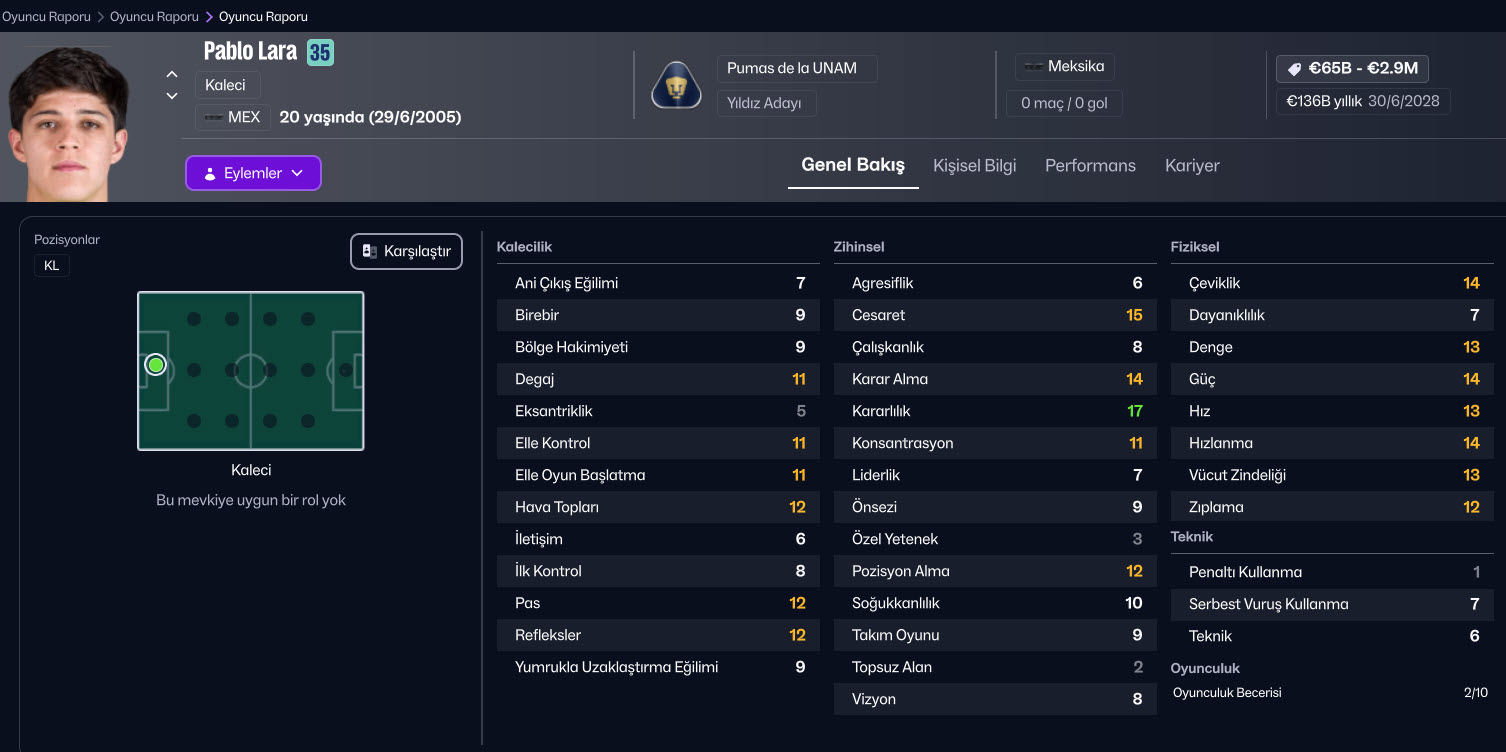Screen dimensions: 1506x752
Task: Go to next player with down arrow
Action: click(172, 96)
